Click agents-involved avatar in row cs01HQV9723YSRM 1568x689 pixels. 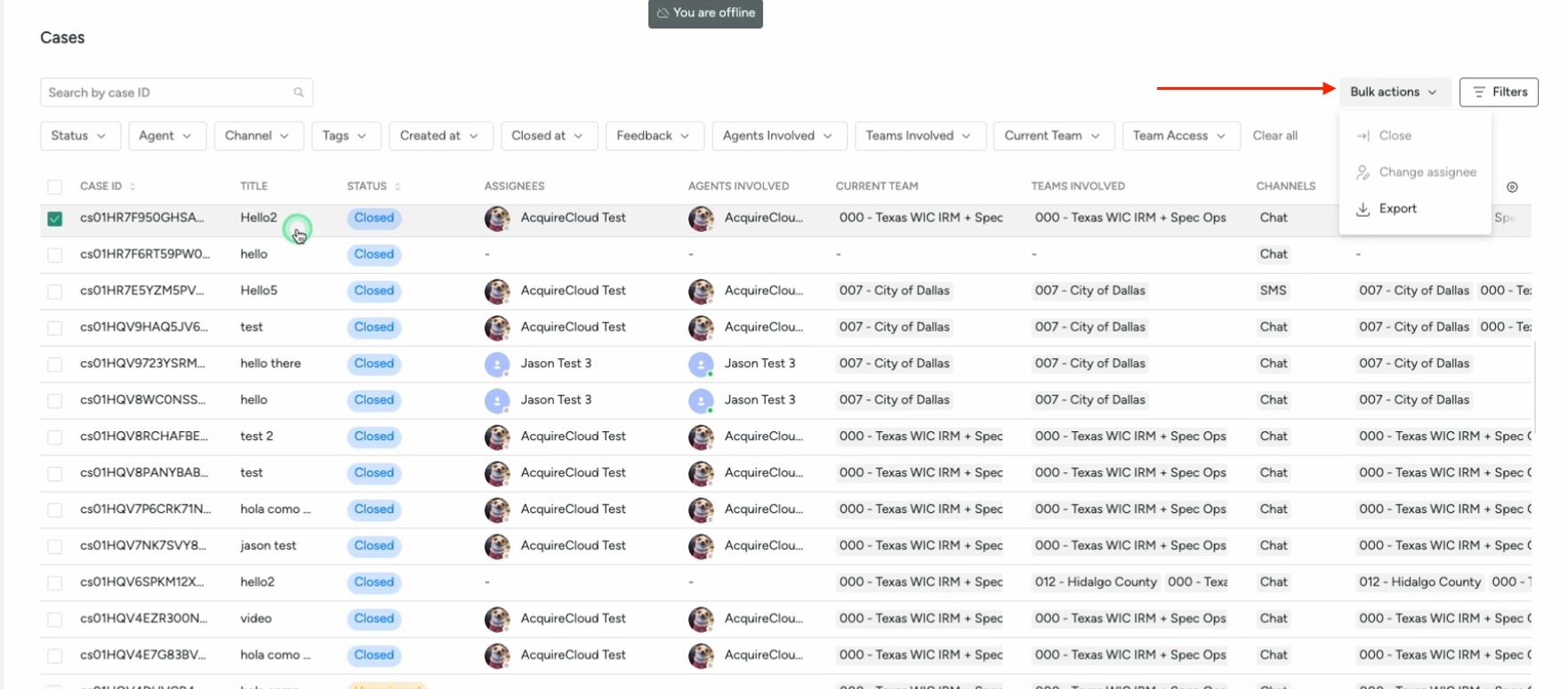pyautogui.click(x=701, y=365)
